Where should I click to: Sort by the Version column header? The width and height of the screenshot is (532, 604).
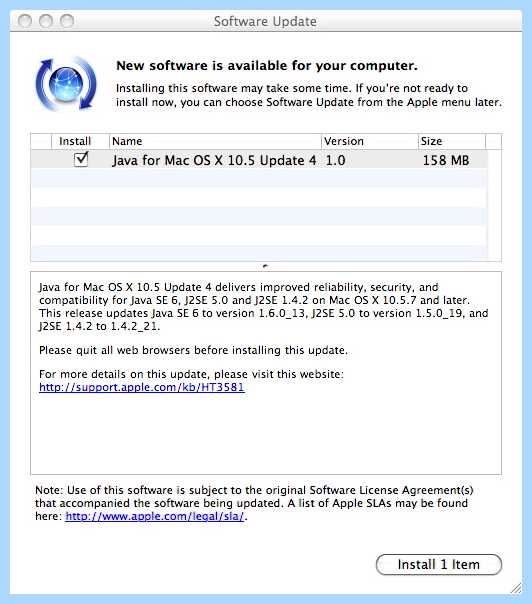[370, 141]
